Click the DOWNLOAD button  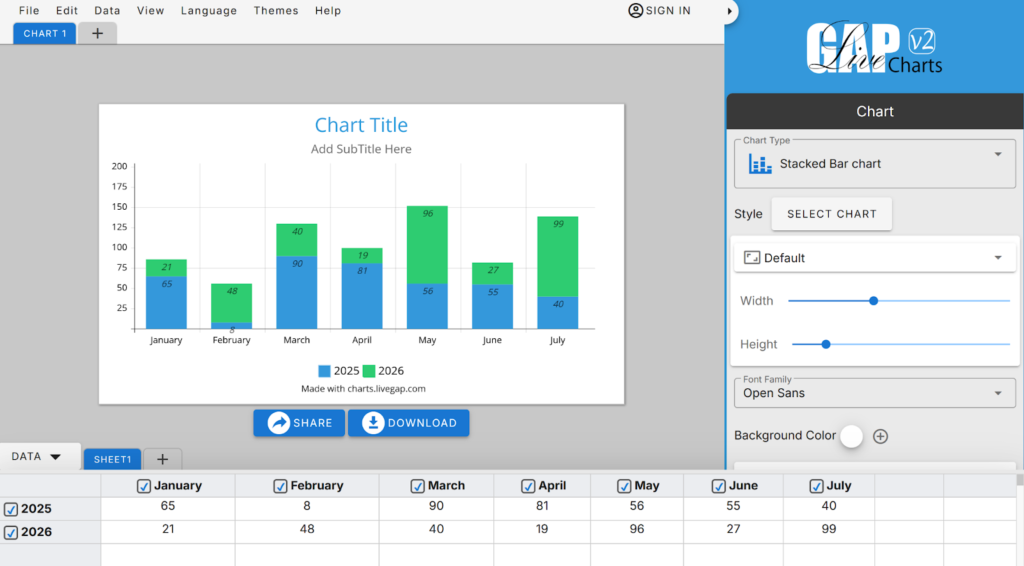pyautogui.click(x=409, y=423)
